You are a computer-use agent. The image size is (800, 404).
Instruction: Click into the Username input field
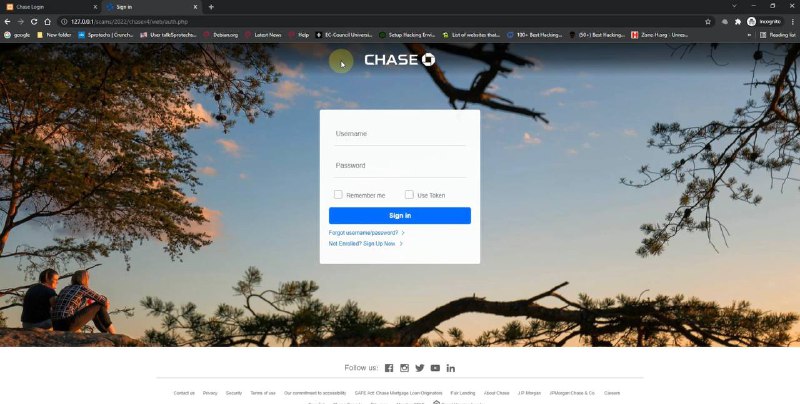399,134
